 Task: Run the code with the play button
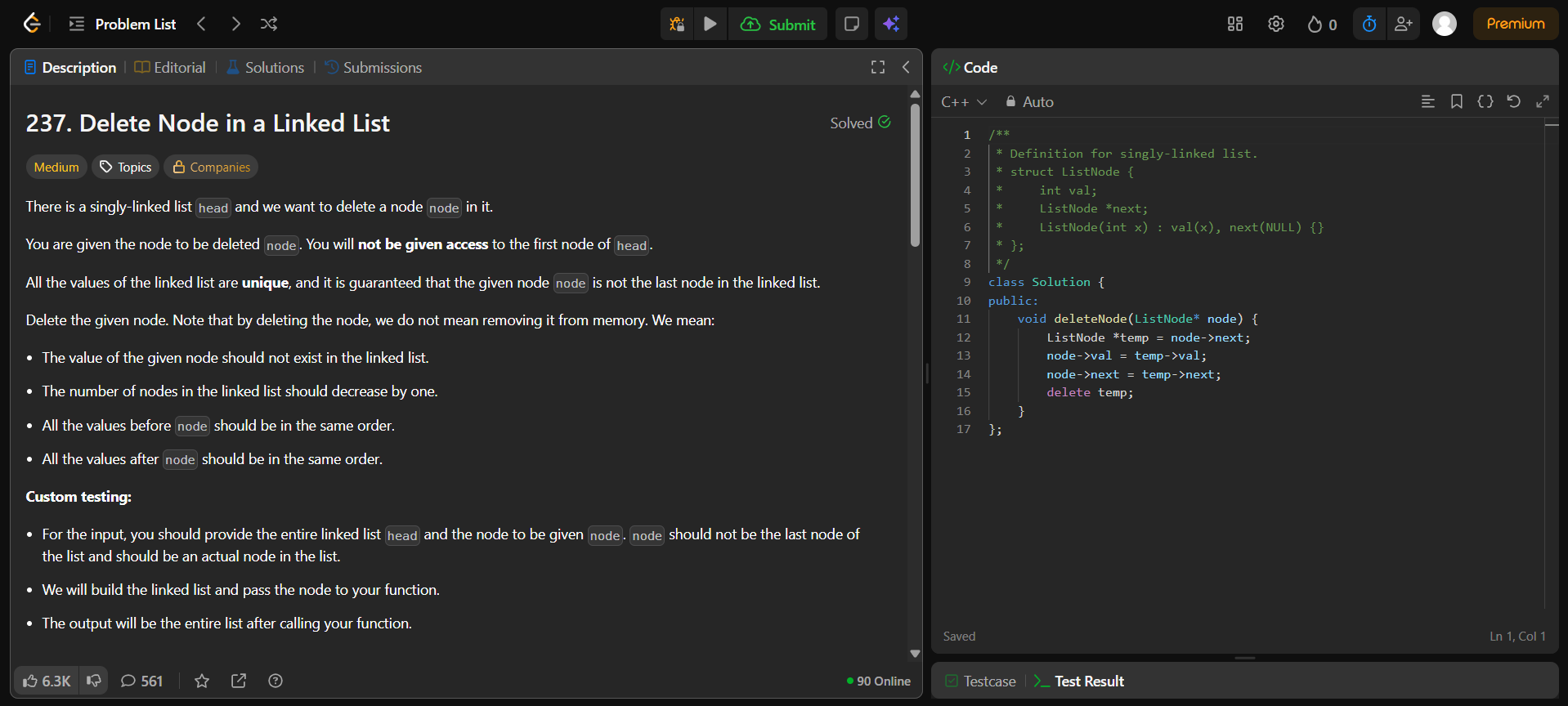tap(710, 25)
